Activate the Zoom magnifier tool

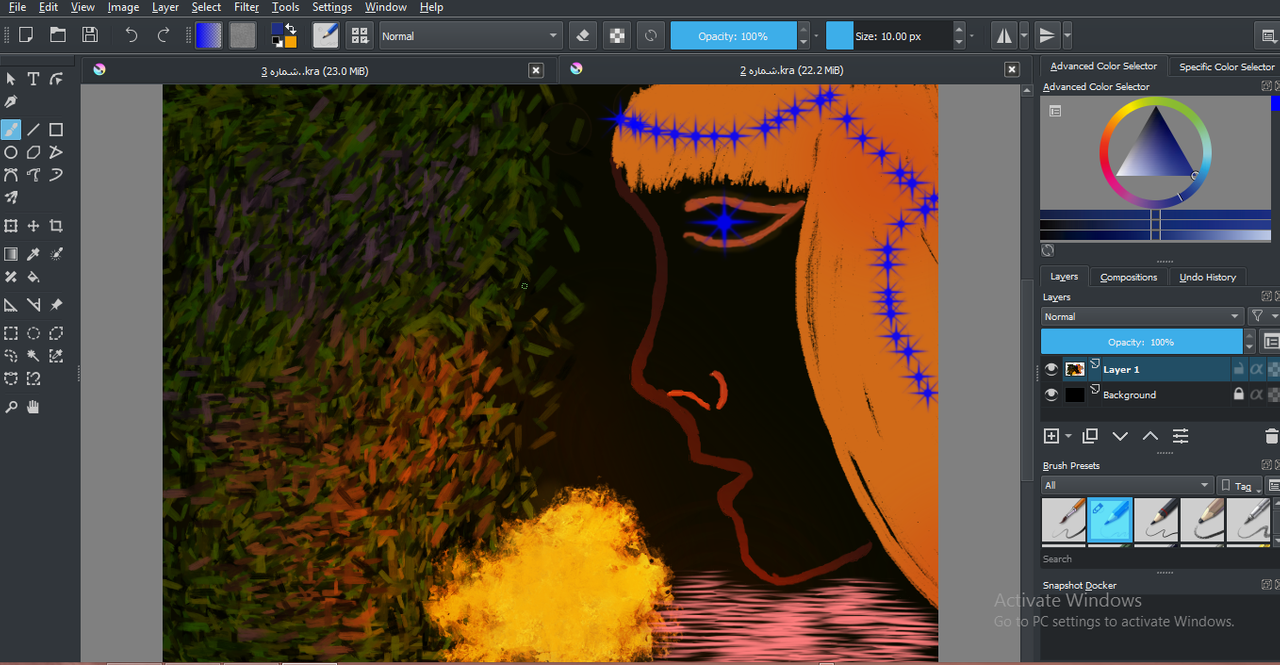pos(11,407)
